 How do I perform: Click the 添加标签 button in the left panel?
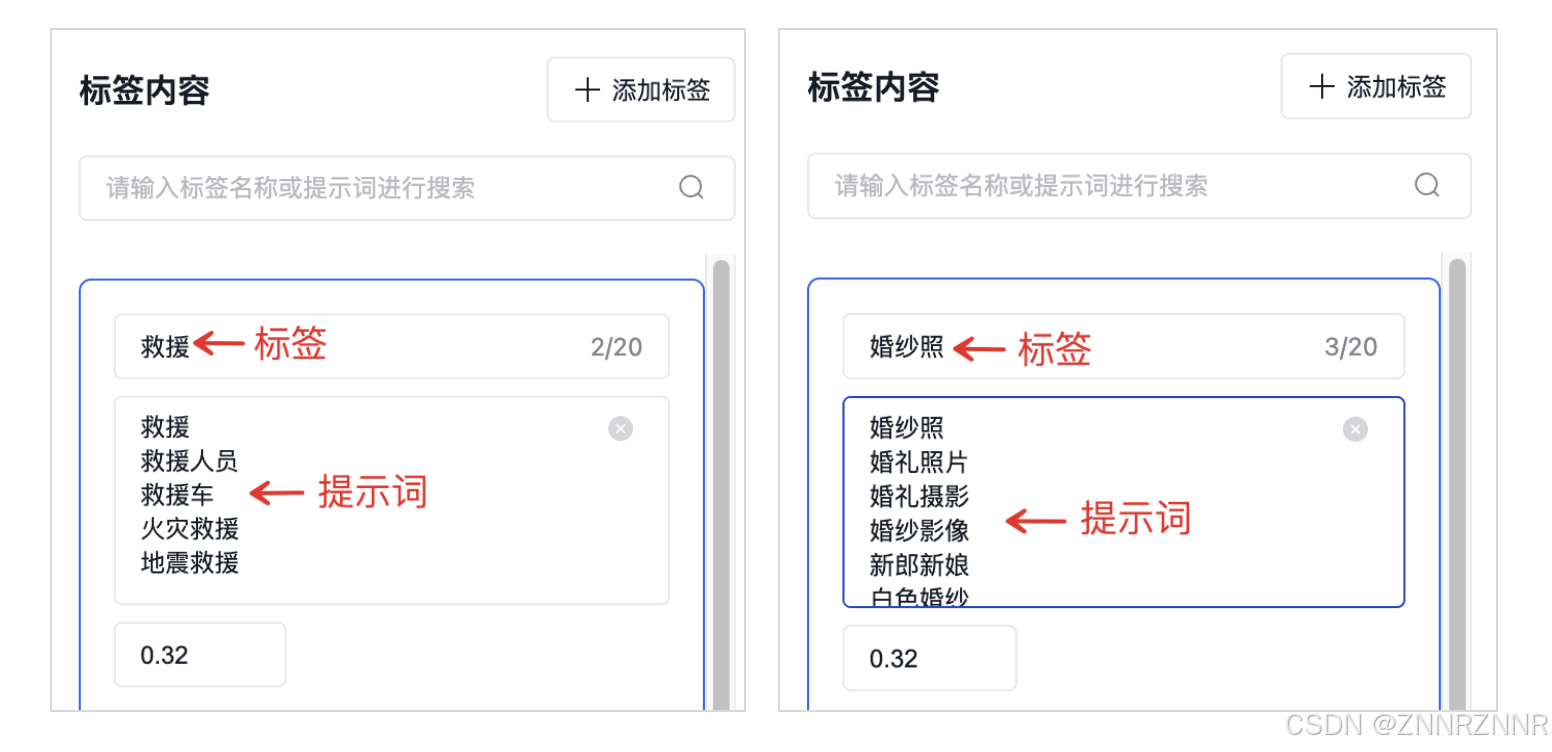[x=641, y=90]
